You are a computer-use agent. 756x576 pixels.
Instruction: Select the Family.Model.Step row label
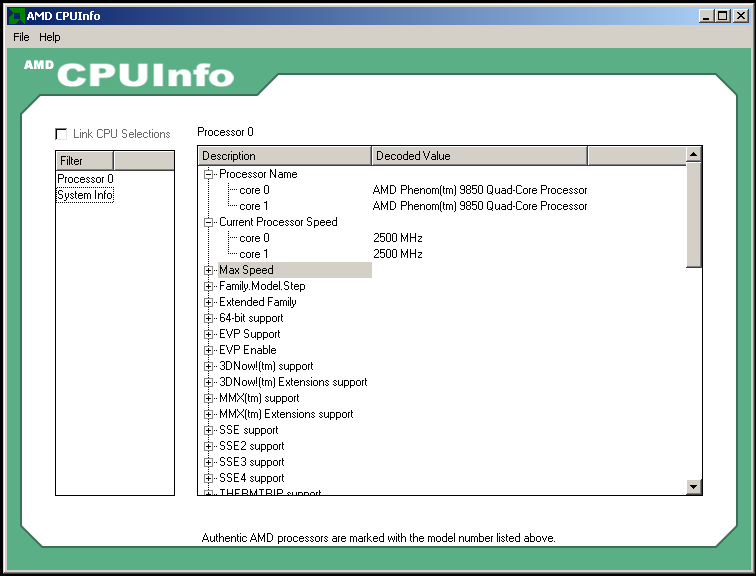(x=262, y=286)
